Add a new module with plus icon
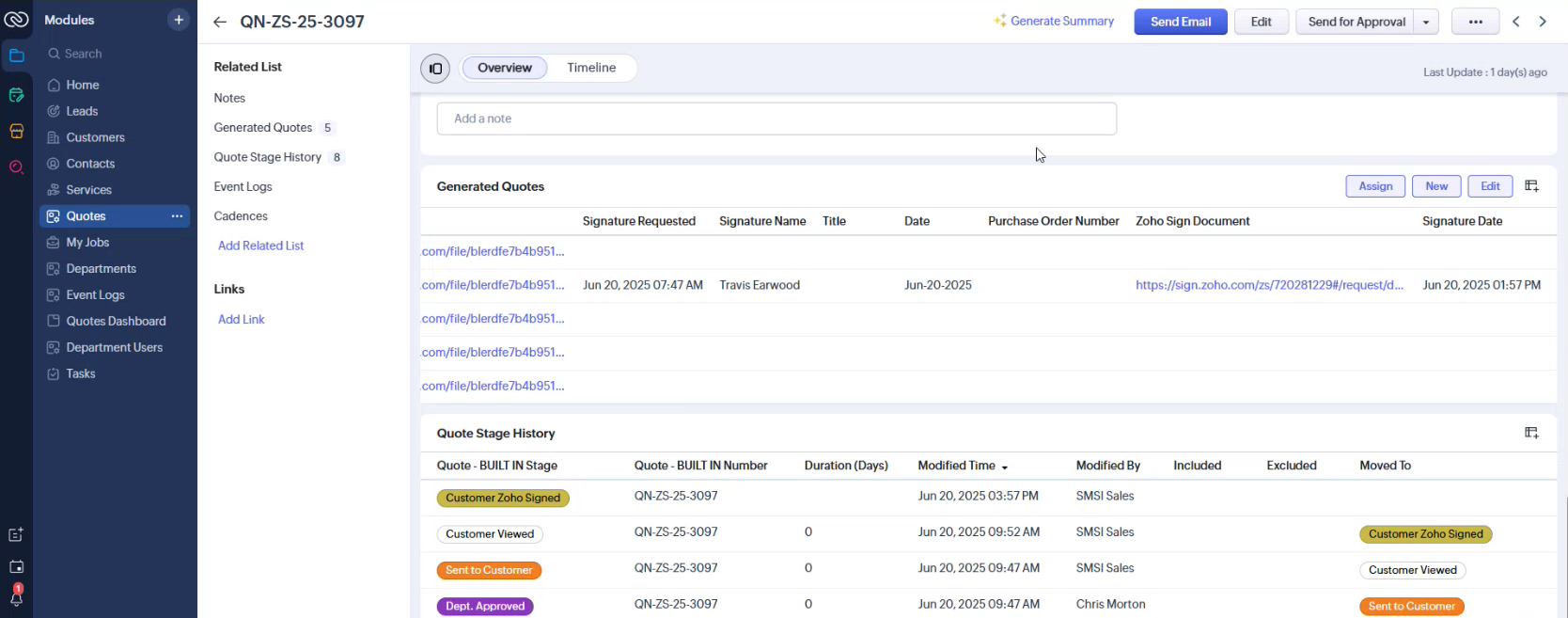1568x618 pixels. tap(179, 20)
